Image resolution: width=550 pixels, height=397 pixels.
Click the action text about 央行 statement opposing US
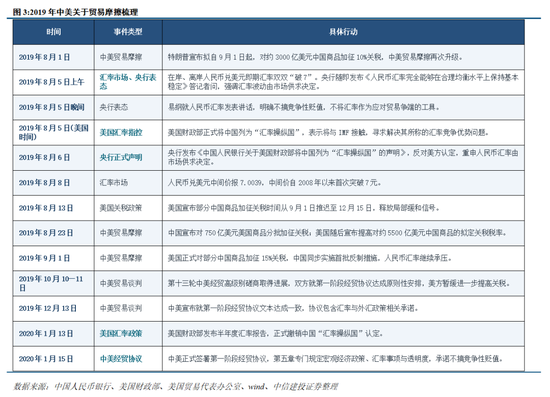coord(343,157)
